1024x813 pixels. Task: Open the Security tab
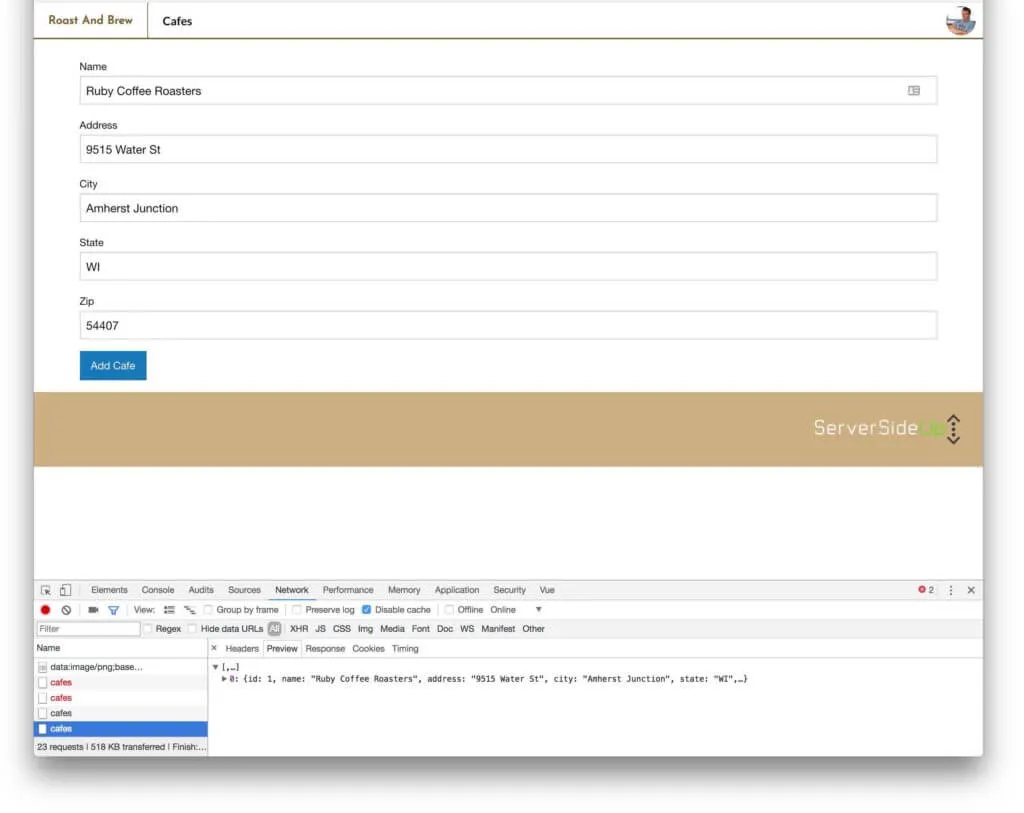coord(509,590)
